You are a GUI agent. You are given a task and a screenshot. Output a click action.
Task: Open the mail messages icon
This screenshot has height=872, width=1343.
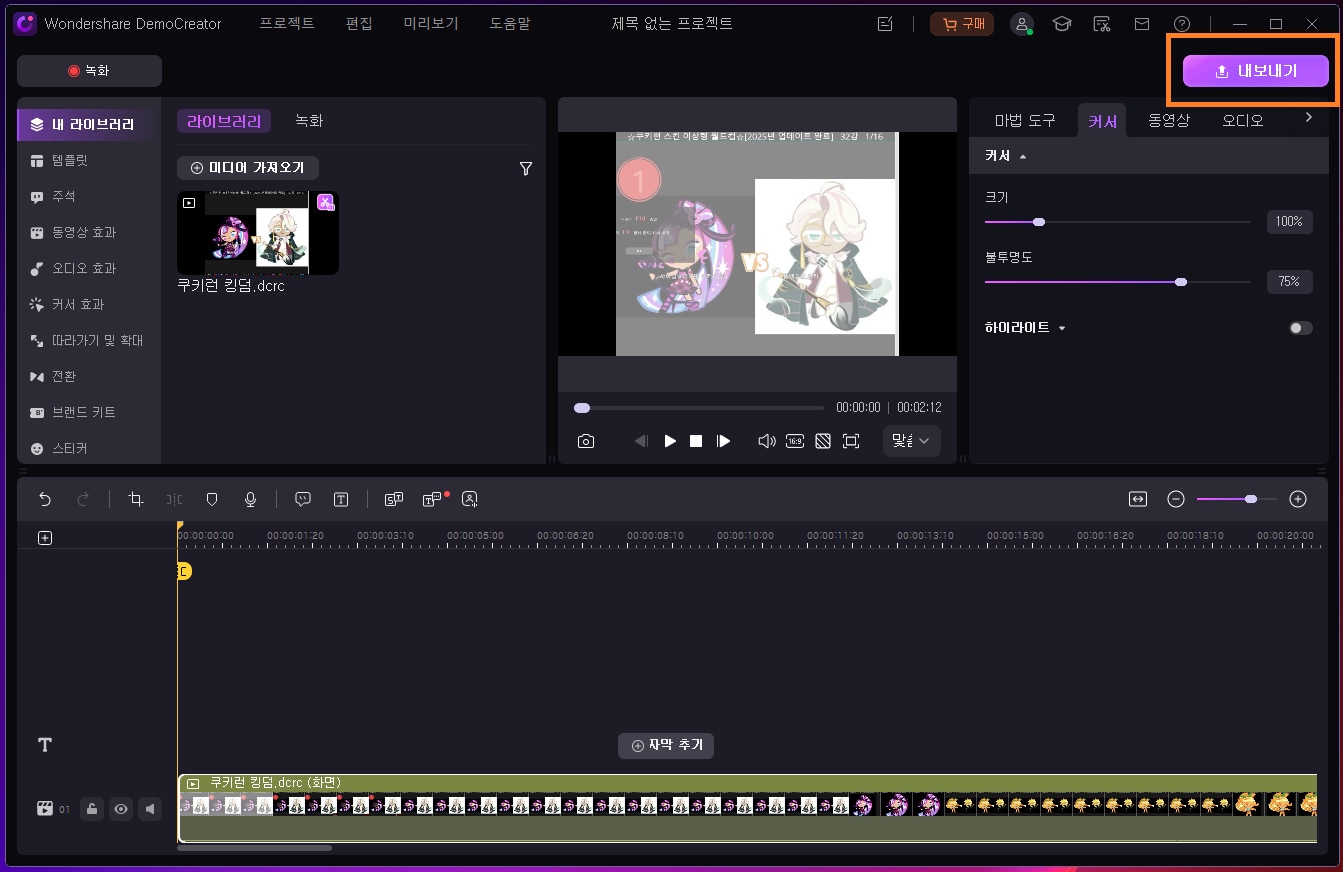(1141, 24)
